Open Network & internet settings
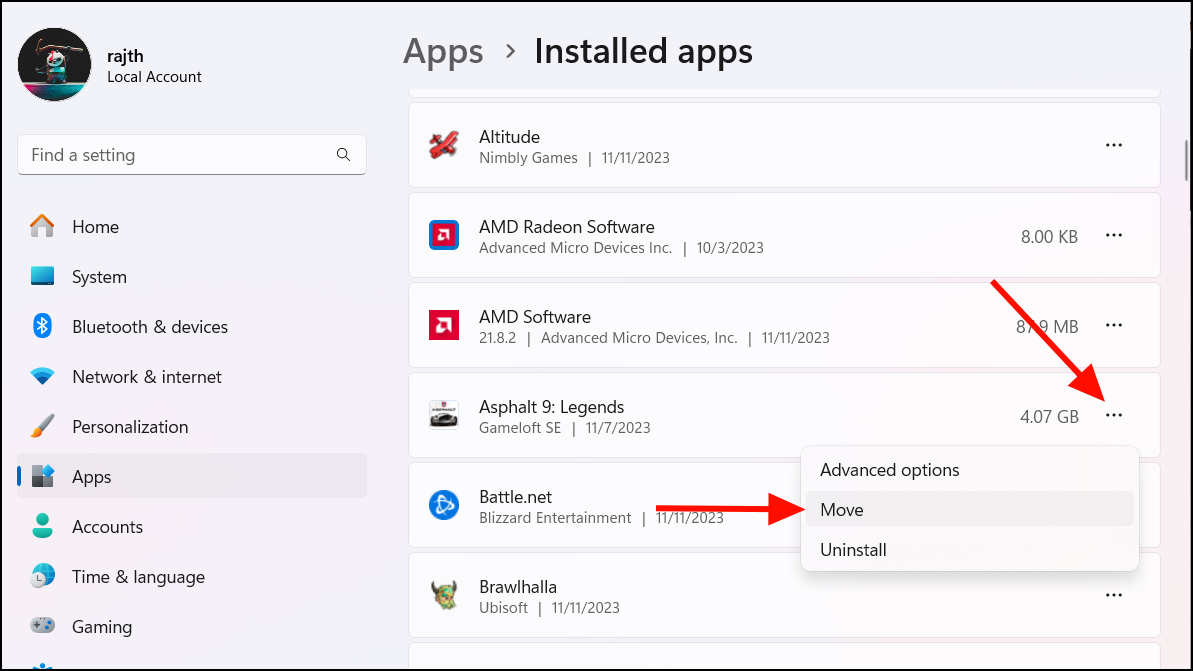Screen dimensions: 1193x671 pyautogui.click(x=192, y=377)
